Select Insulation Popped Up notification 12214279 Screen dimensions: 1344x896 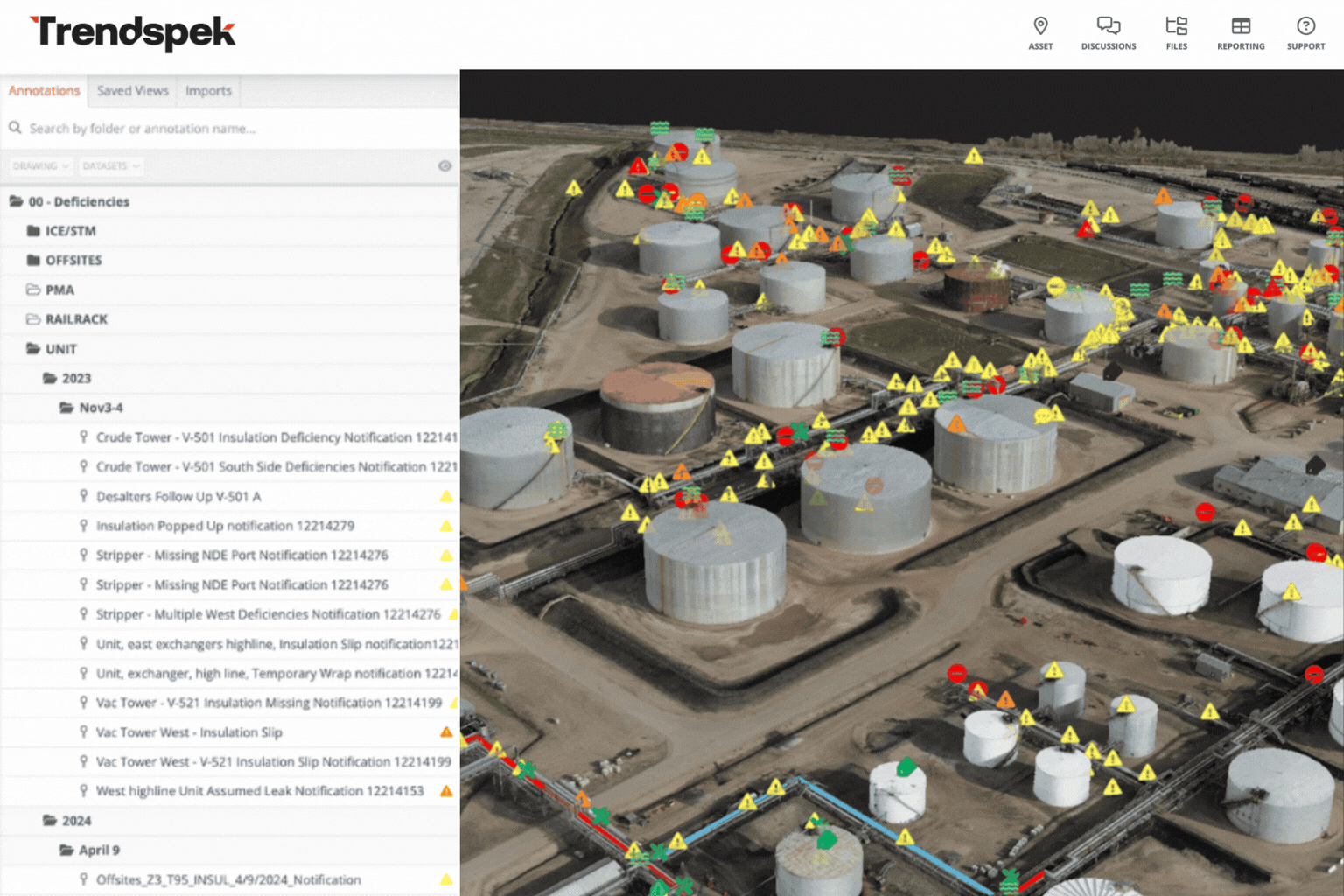(x=225, y=526)
